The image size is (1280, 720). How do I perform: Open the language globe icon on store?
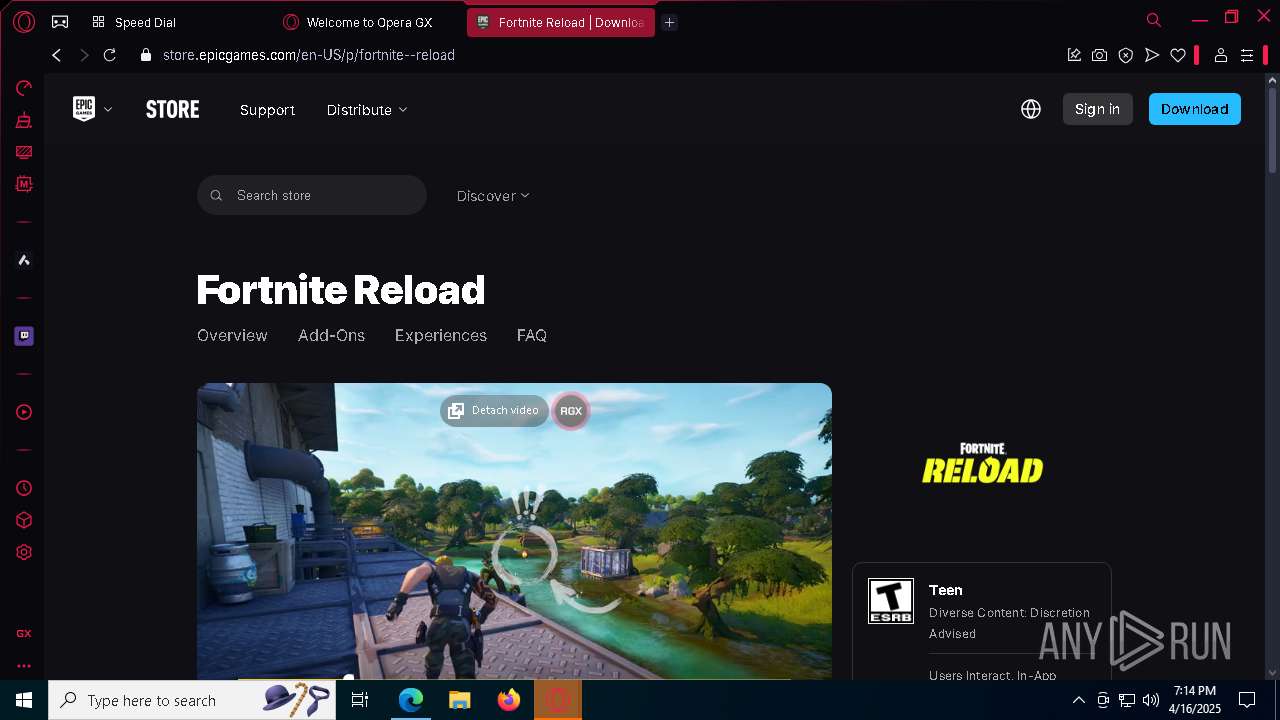1031,109
